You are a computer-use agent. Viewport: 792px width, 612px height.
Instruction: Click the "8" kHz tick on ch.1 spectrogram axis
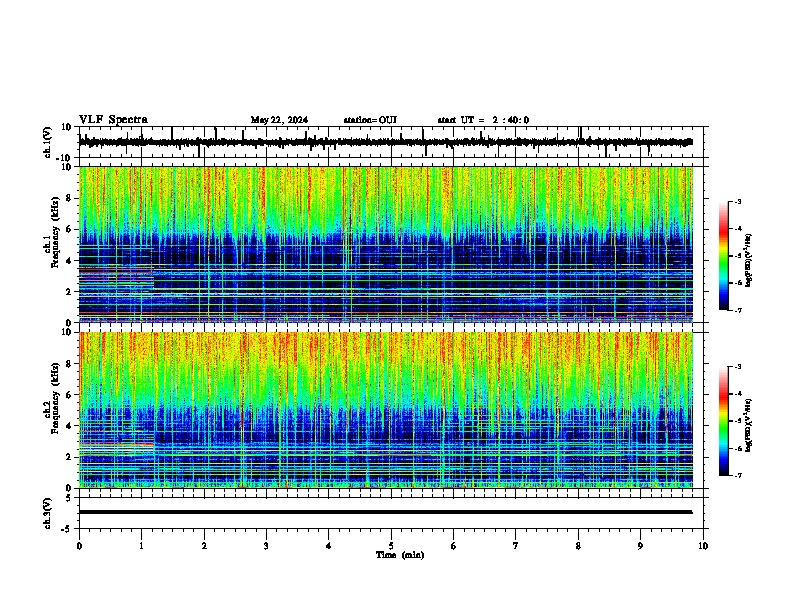click(69, 198)
